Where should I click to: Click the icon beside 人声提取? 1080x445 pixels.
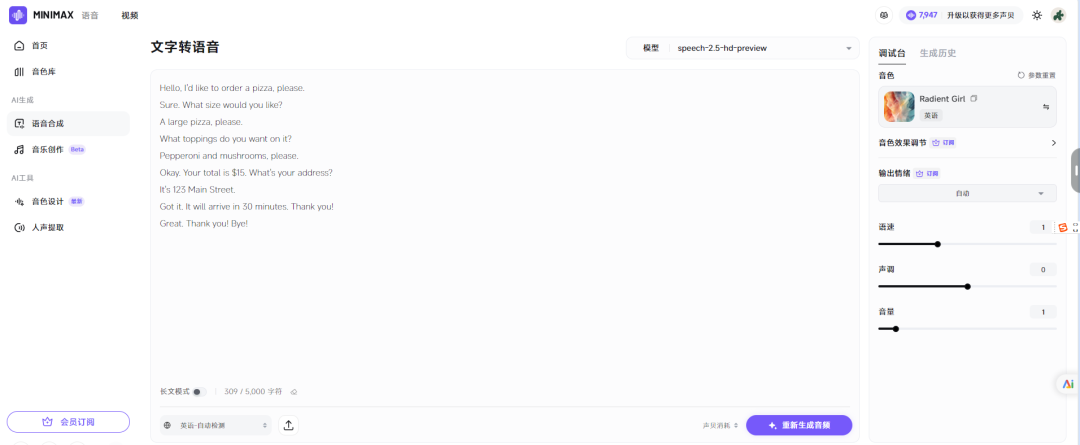point(19,227)
